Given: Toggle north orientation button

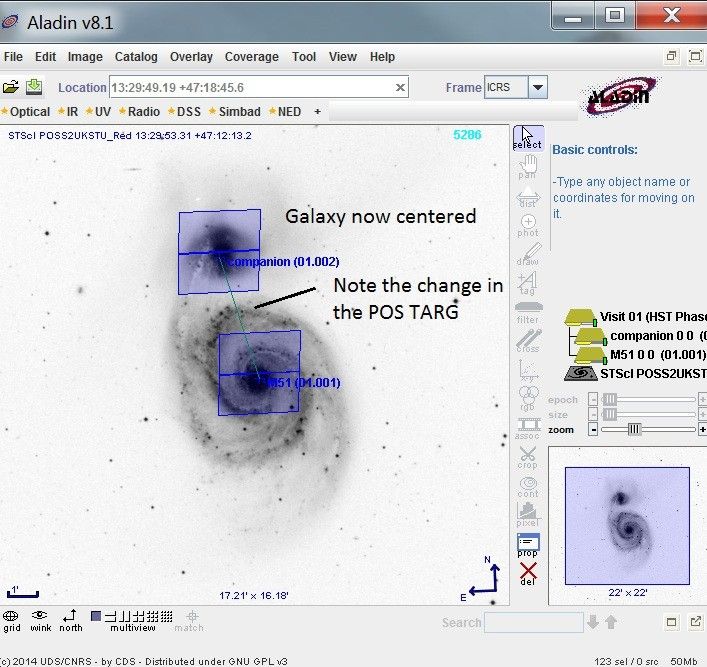Looking at the screenshot, I should pos(71,621).
